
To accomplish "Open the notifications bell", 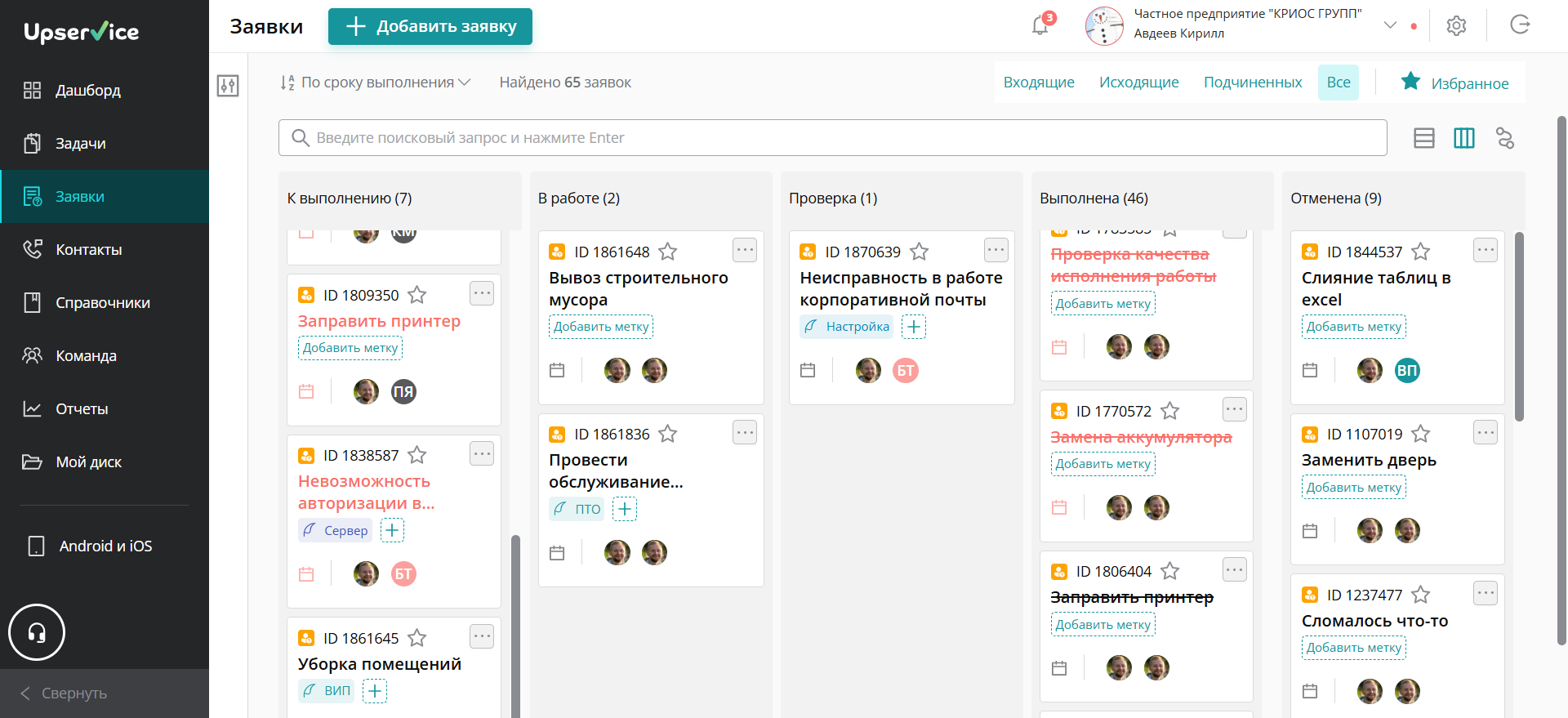I will (1040, 25).
